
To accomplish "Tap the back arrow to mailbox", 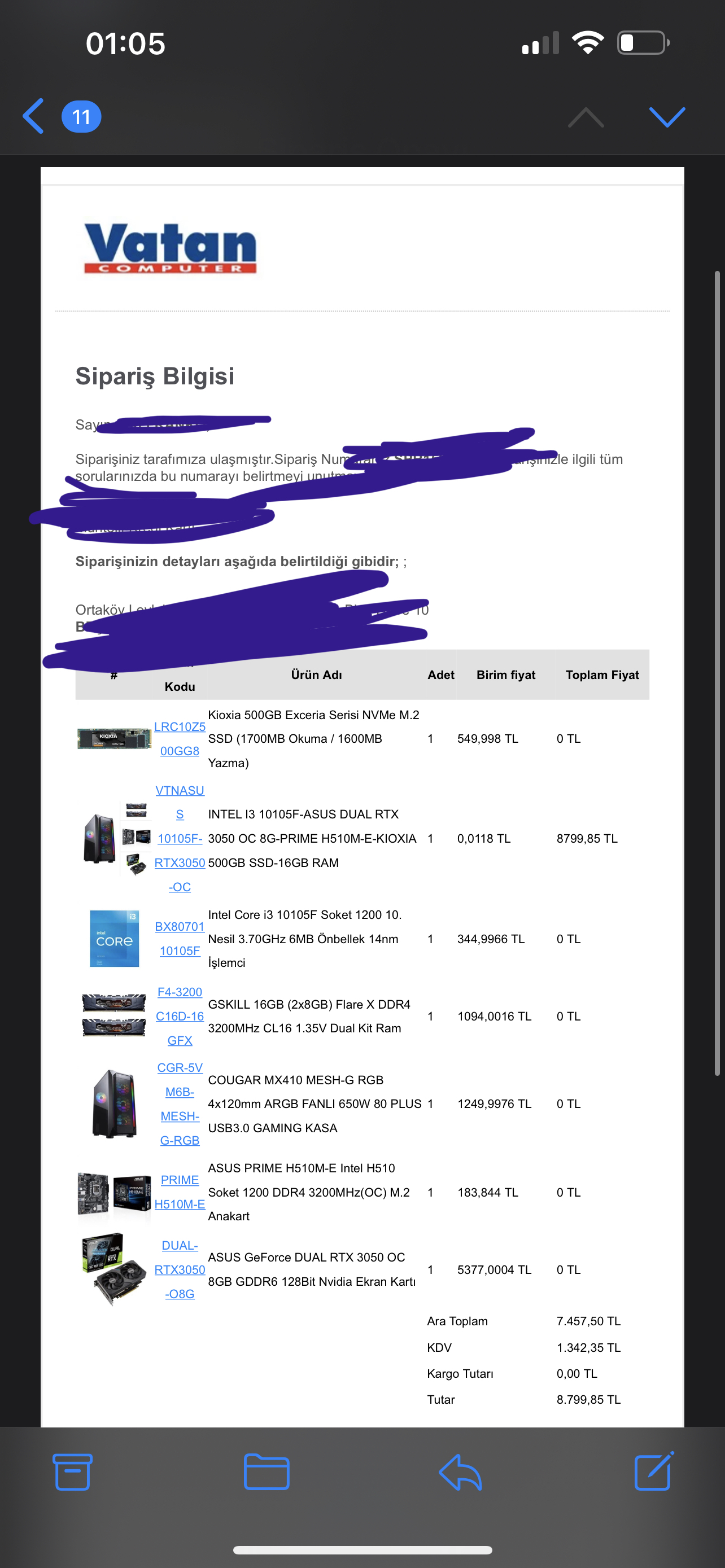I will (x=33, y=116).
